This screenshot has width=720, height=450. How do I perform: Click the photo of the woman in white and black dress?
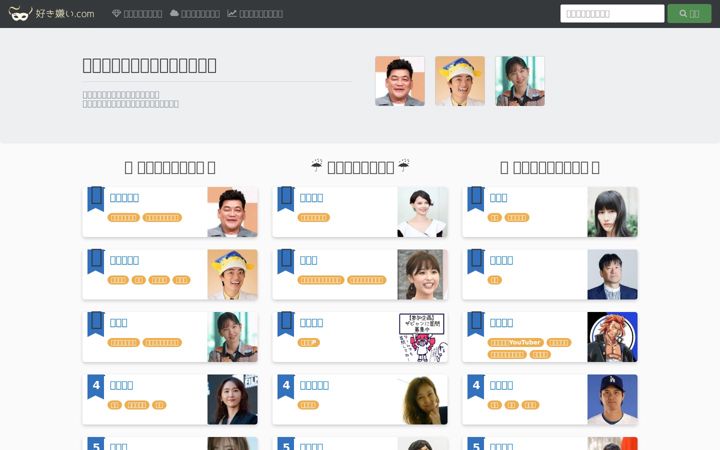click(x=422, y=212)
